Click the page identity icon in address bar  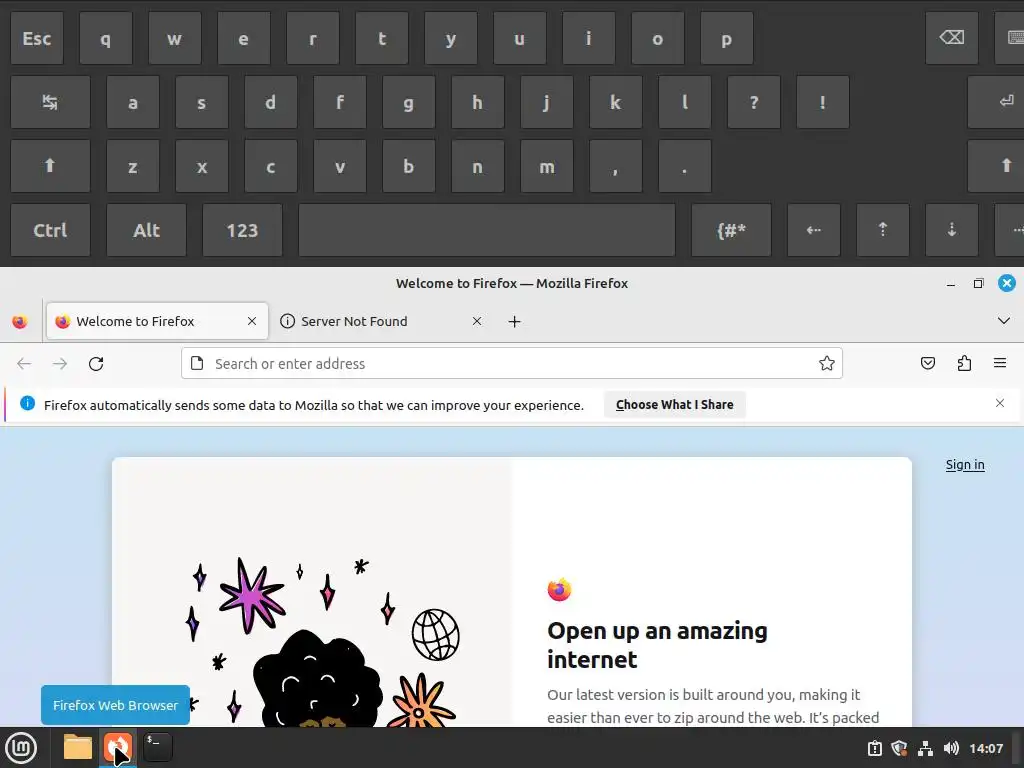197,364
